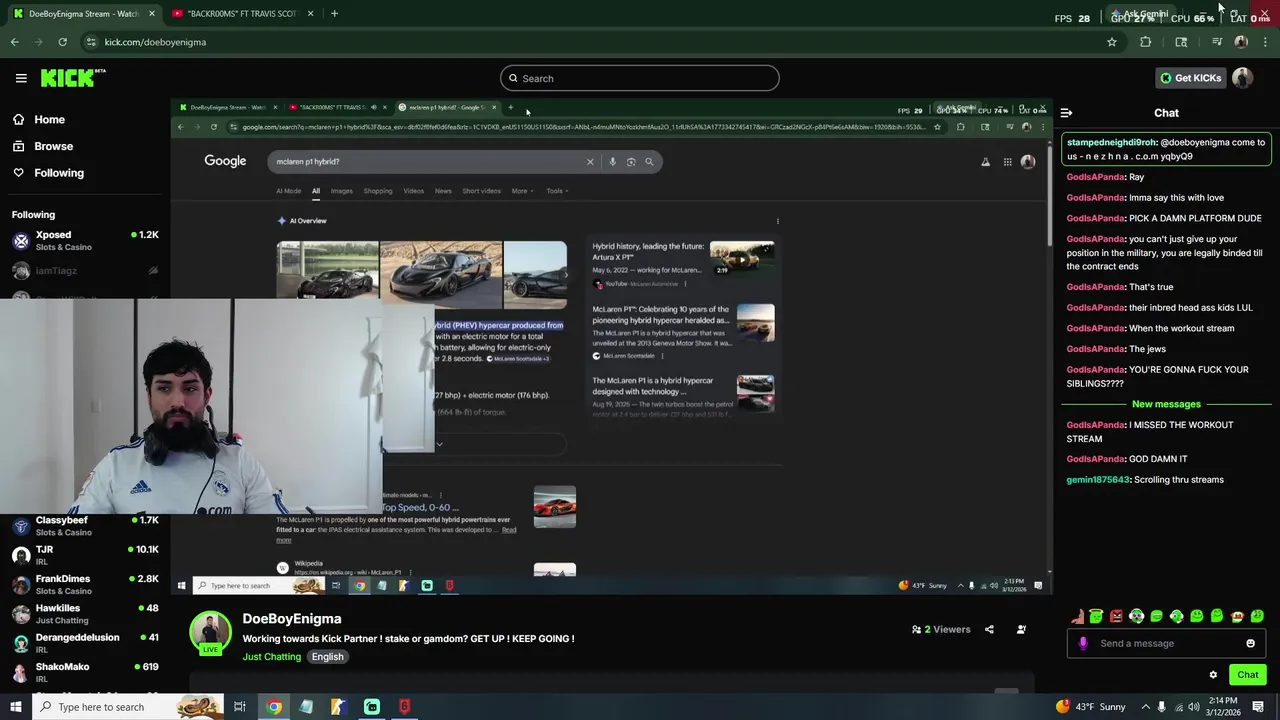Open chat settings gear icon
Screen dimensions: 1280x720
tap(1213, 675)
